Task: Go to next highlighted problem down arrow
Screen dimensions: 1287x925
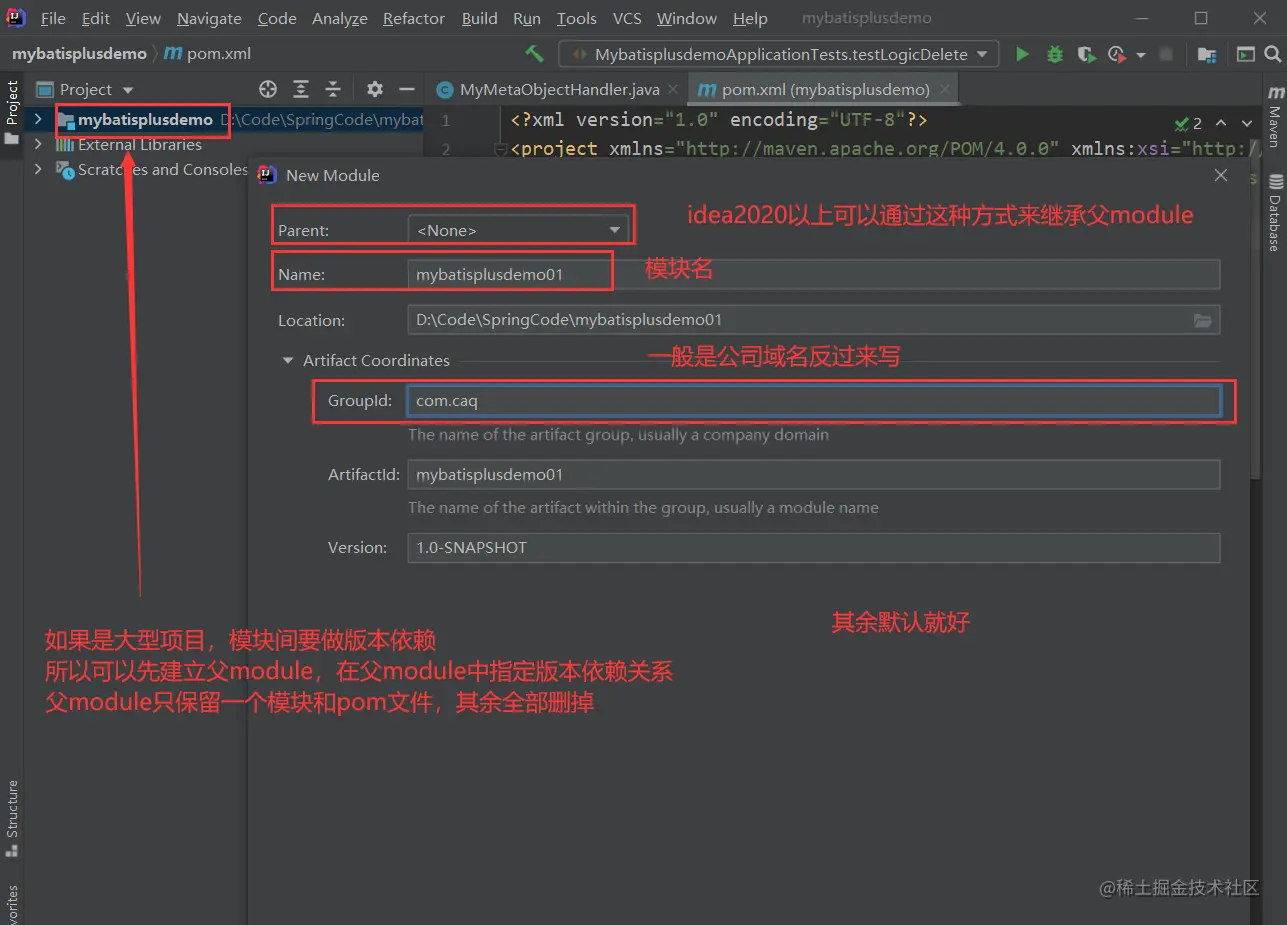Action: coord(1246,123)
